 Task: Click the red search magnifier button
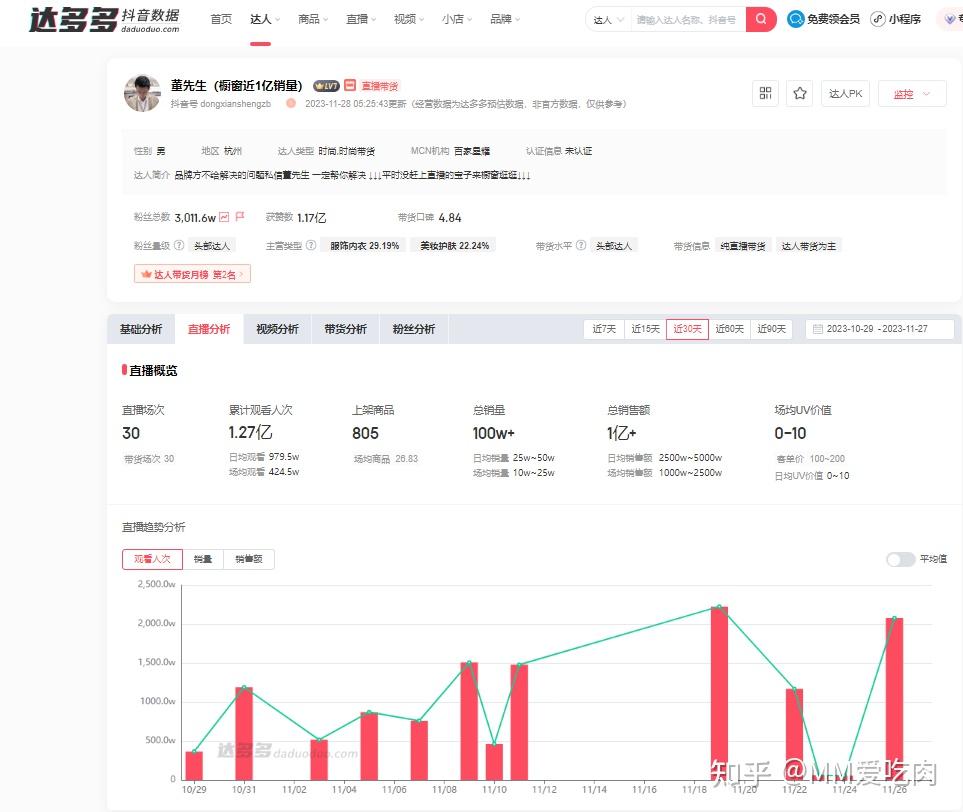(x=761, y=20)
